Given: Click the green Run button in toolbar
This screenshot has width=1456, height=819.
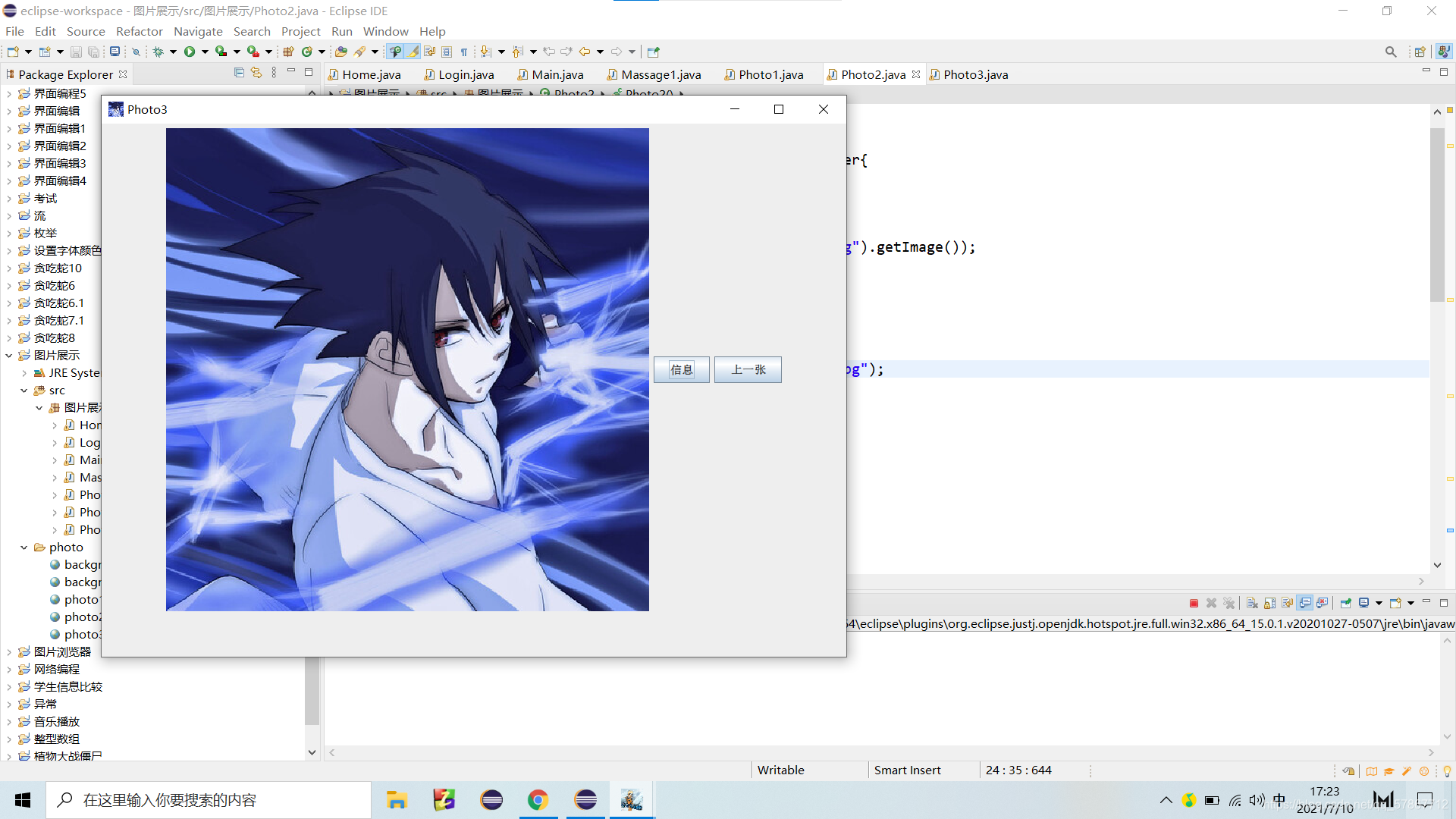Looking at the screenshot, I should click(190, 52).
